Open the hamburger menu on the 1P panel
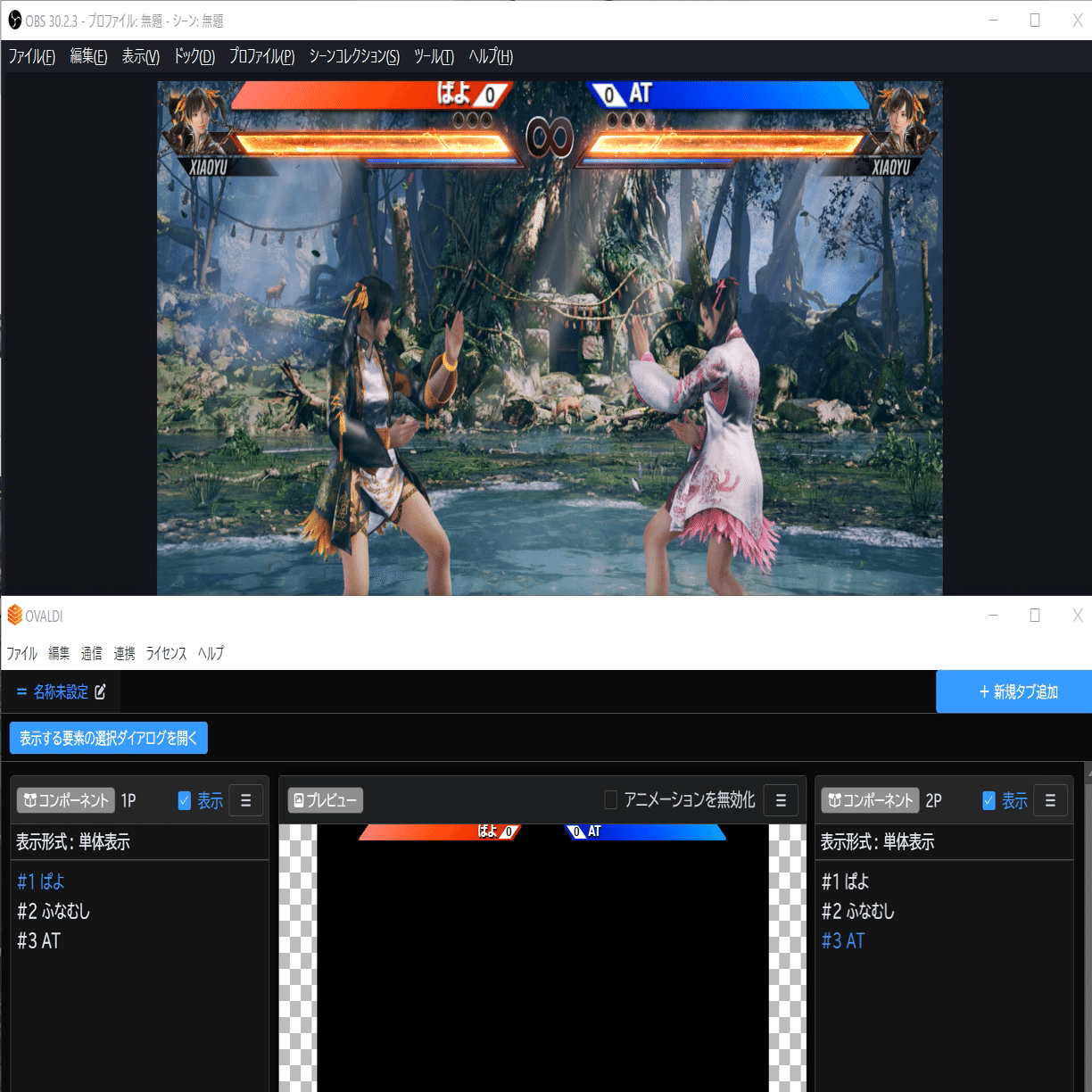Image resolution: width=1092 pixels, height=1092 pixels. [246, 800]
